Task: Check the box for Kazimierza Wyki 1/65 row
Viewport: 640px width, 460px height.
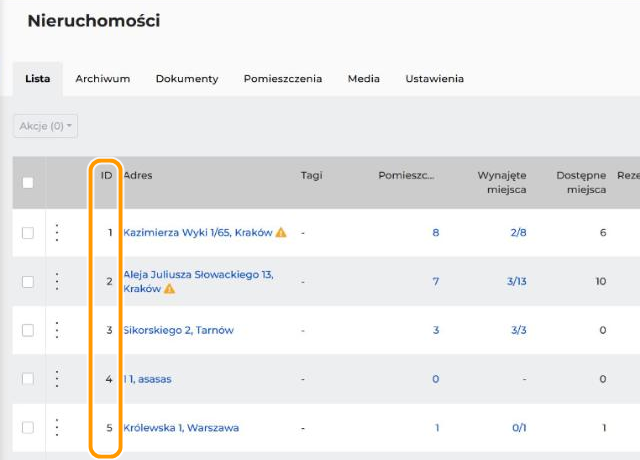Action: click(28, 233)
